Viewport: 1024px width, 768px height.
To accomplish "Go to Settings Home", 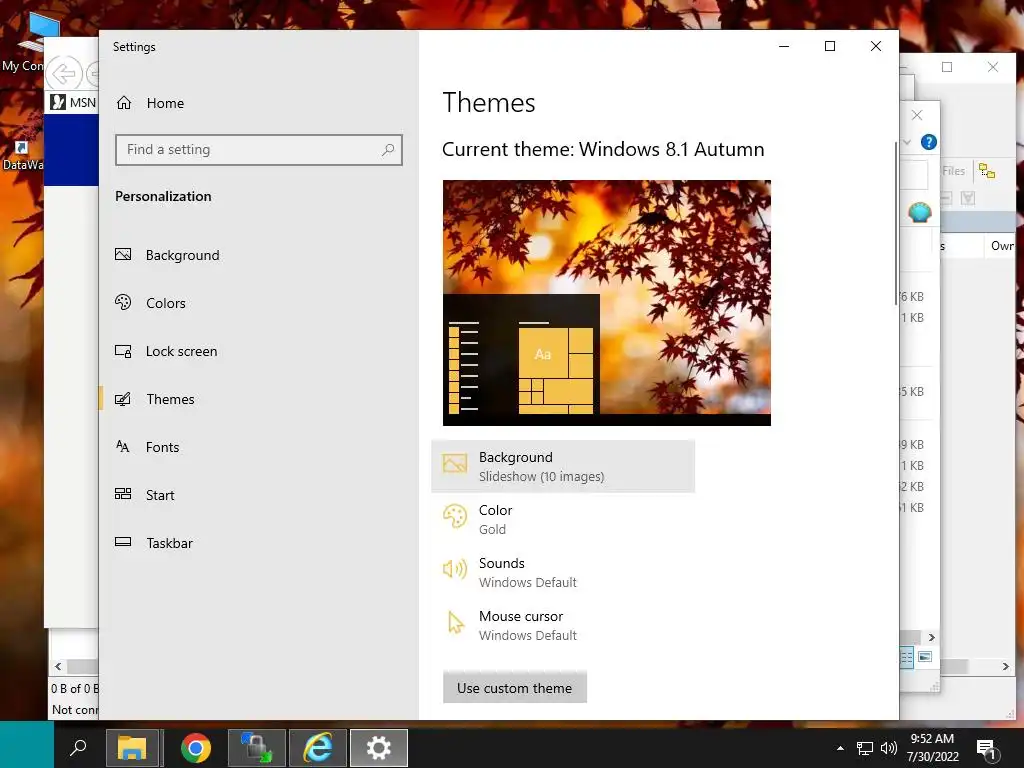I will tap(150, 103).
